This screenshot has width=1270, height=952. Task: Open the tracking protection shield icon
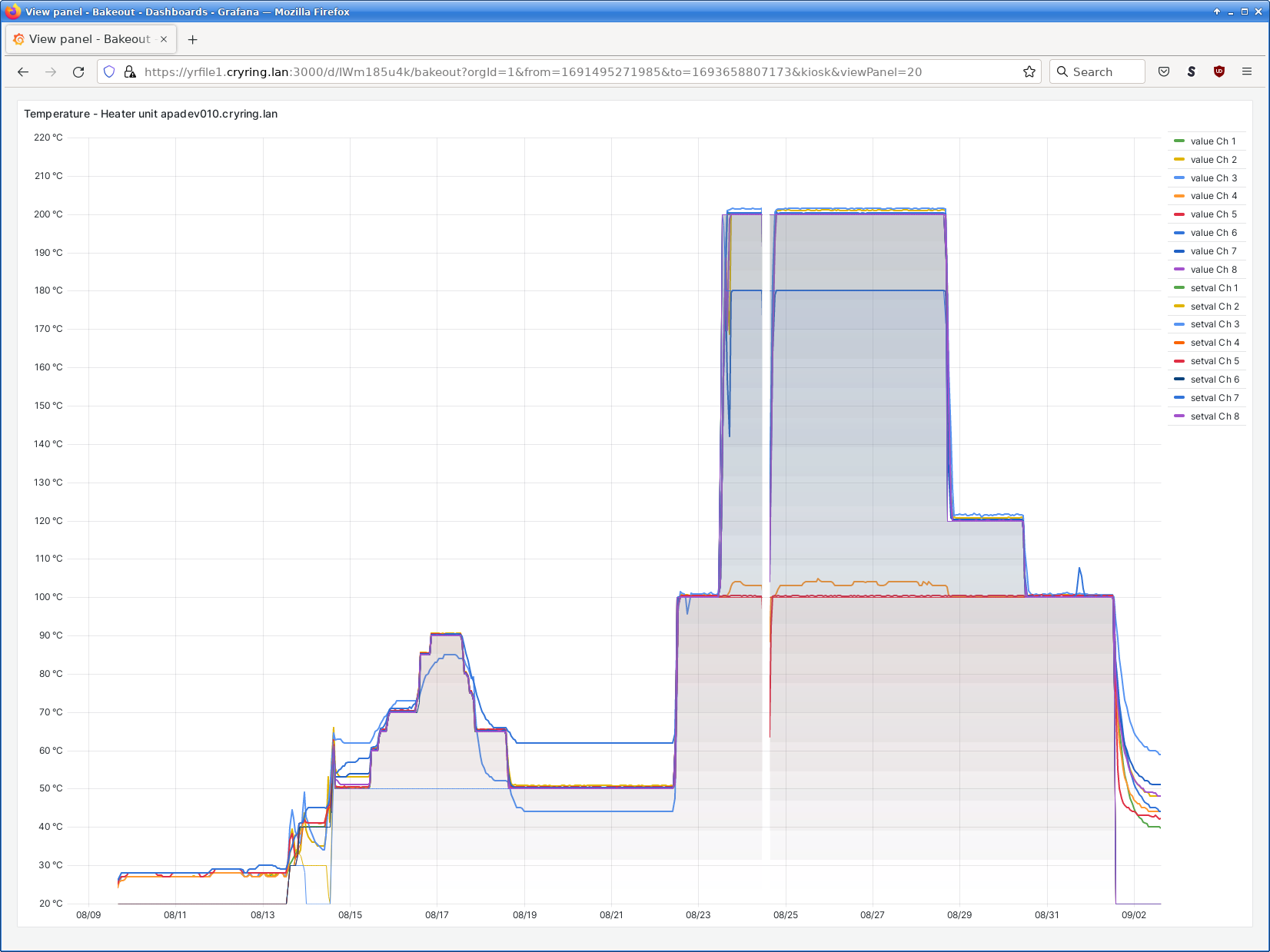click(x=109, y=71)
